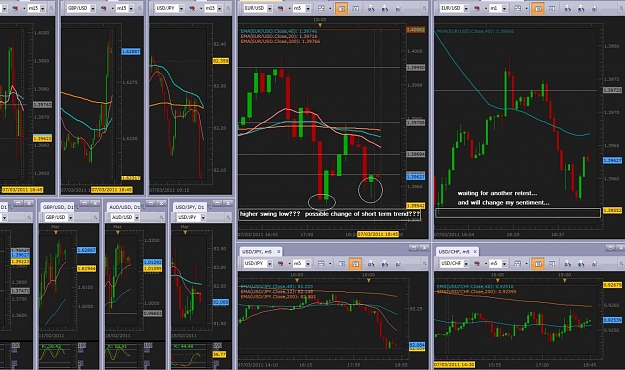Click 'higher swing low???' chart label
The width and height of the screenshot is (625, 370).
pos(270,214)
